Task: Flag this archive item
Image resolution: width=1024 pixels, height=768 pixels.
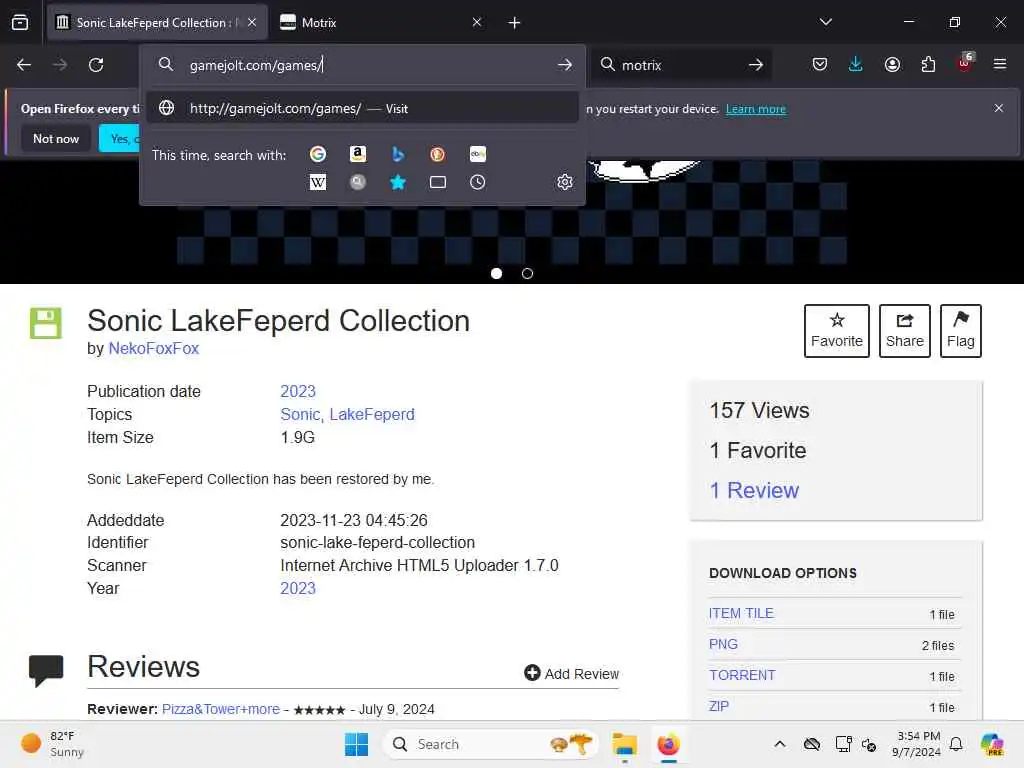Action: [961, 330]
